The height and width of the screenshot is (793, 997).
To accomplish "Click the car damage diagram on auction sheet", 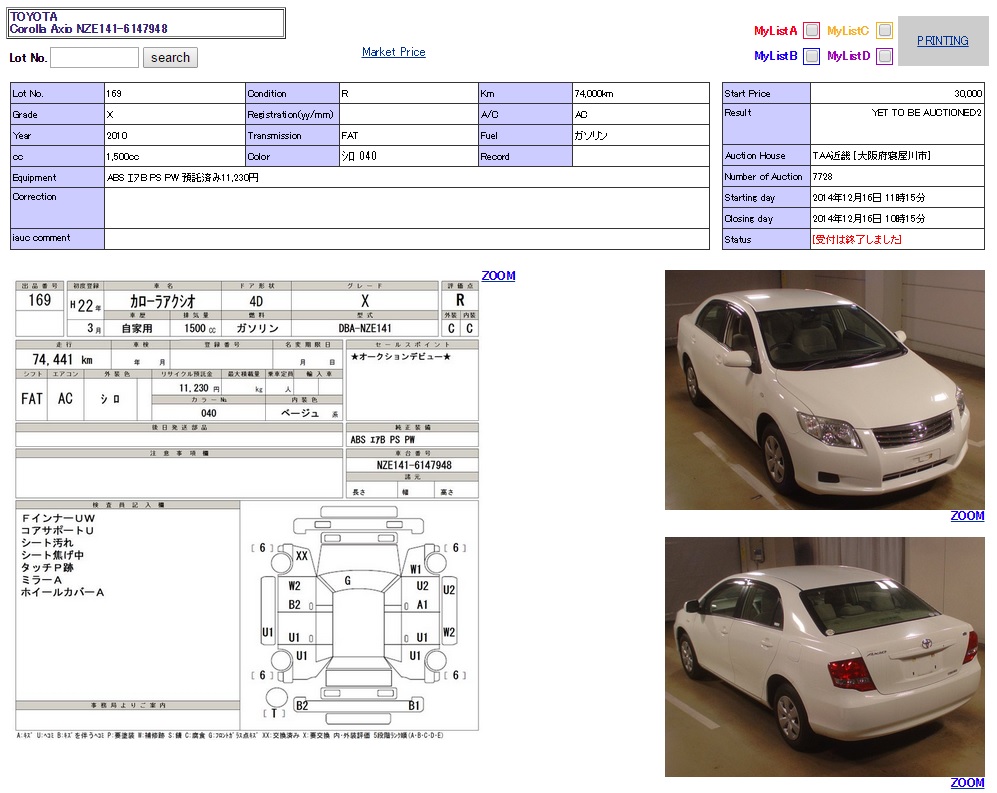I will pyautogui.click(x=358, y=615).
